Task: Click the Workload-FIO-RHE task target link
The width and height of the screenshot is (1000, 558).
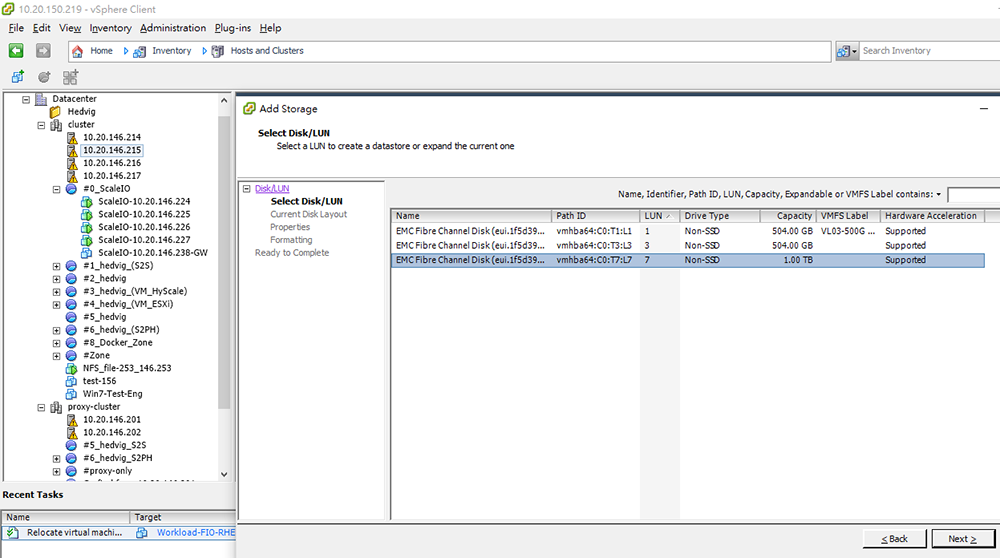Action: coord(196,532)
